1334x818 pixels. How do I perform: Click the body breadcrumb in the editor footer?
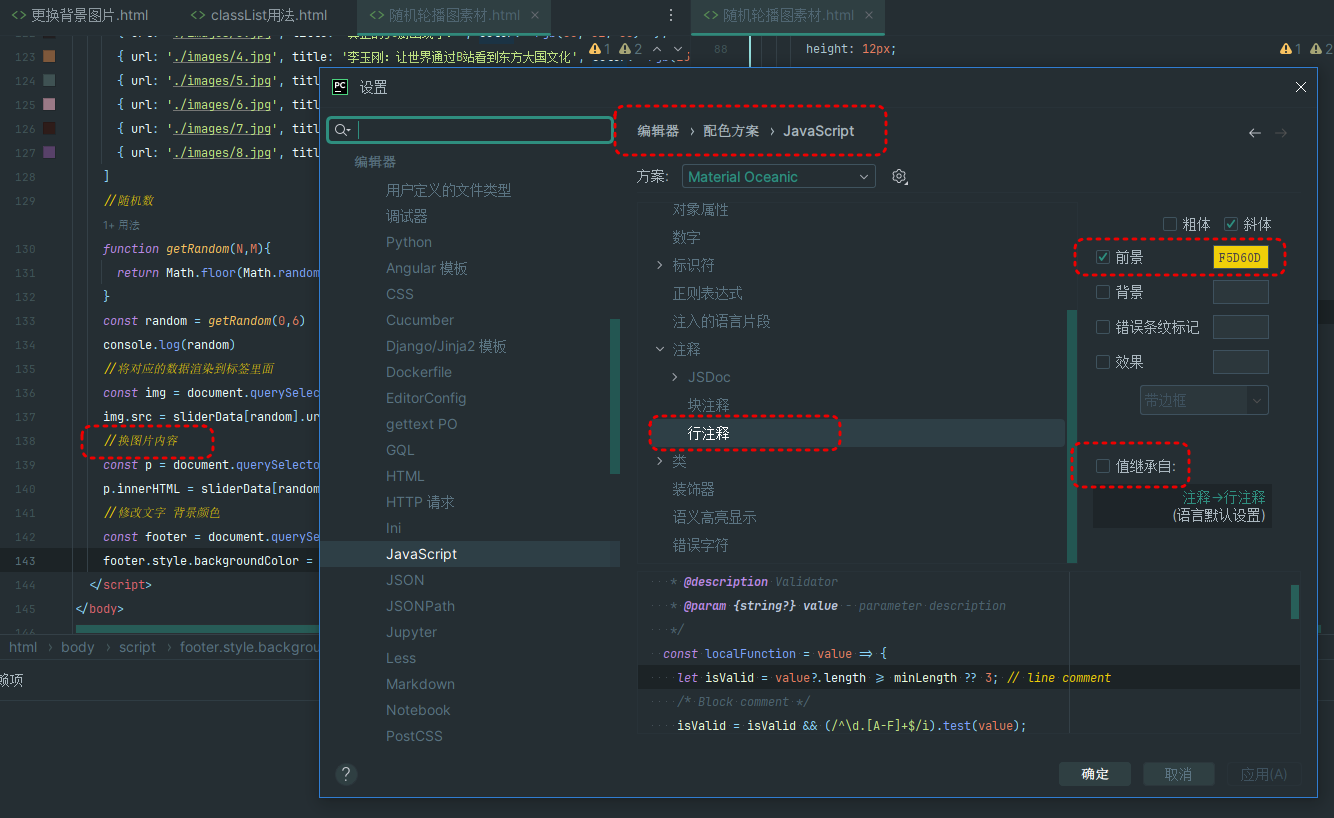[x=77, y=647]
